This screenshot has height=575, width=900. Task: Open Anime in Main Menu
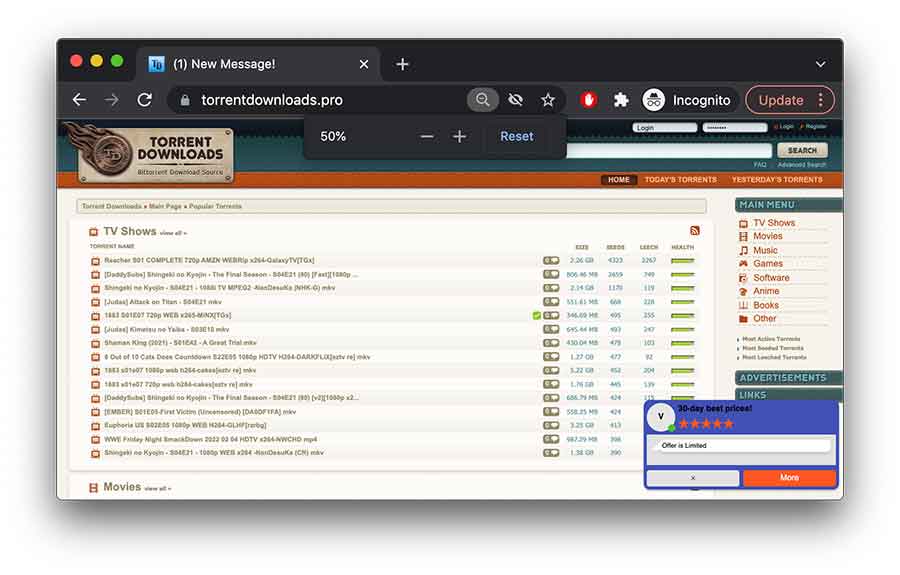click(x=766, y=291)
